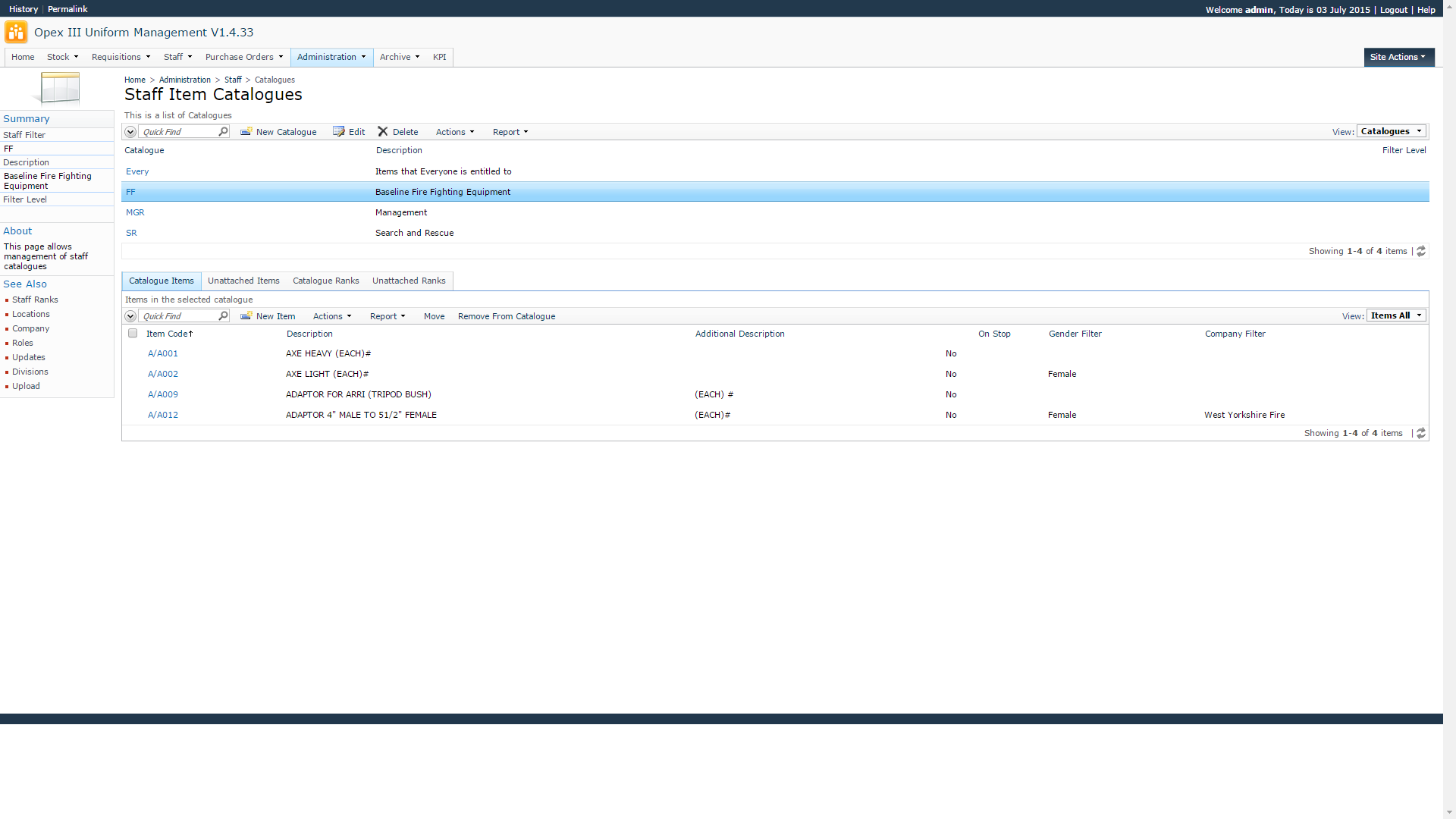Viewport: 1456px width, 819px height.
Task: Click the Opex orange logo icon
Action: 16,33
